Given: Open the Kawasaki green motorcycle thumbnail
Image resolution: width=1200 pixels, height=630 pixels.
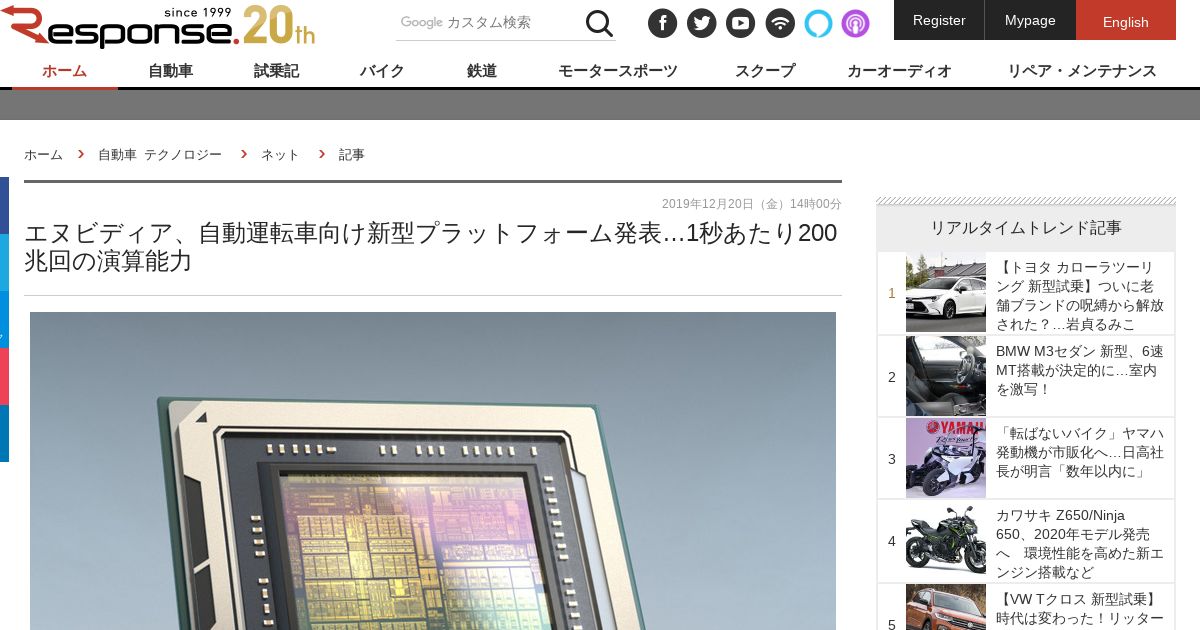Looking at the screenshot, I should [x=946, y=540].
